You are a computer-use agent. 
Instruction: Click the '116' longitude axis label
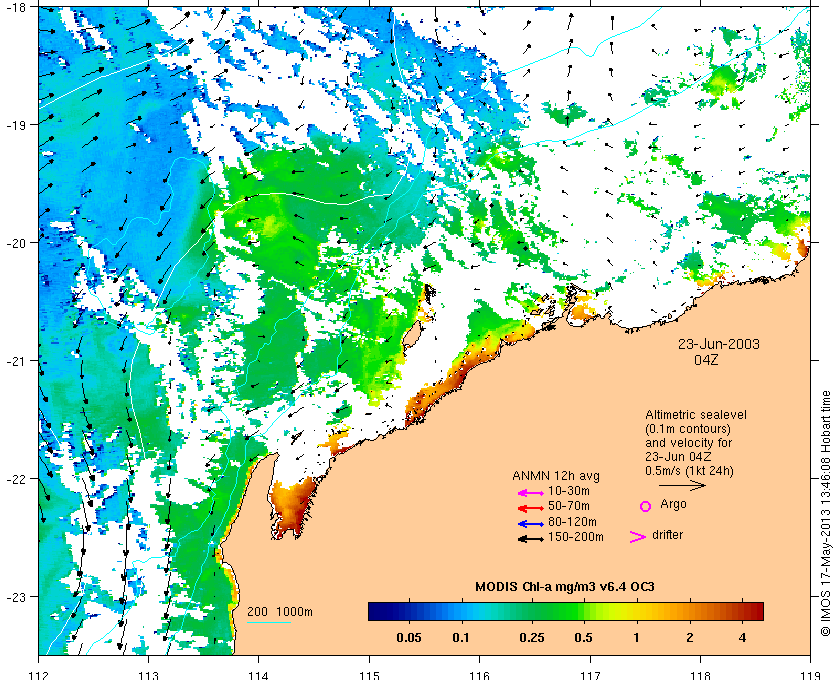click(x=479, y=675)
